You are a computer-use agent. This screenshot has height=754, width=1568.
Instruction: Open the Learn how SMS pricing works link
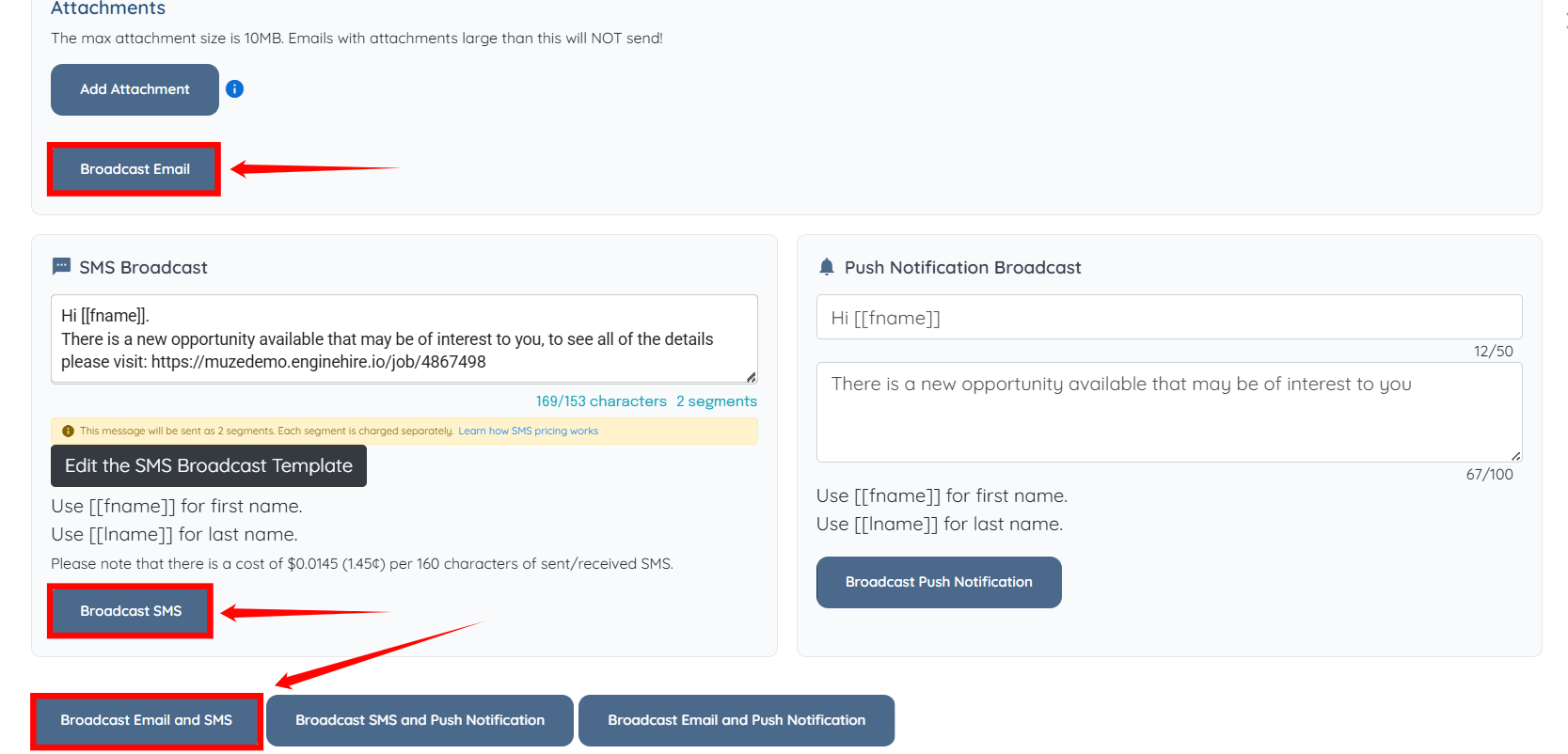click(x=528, y=432)
